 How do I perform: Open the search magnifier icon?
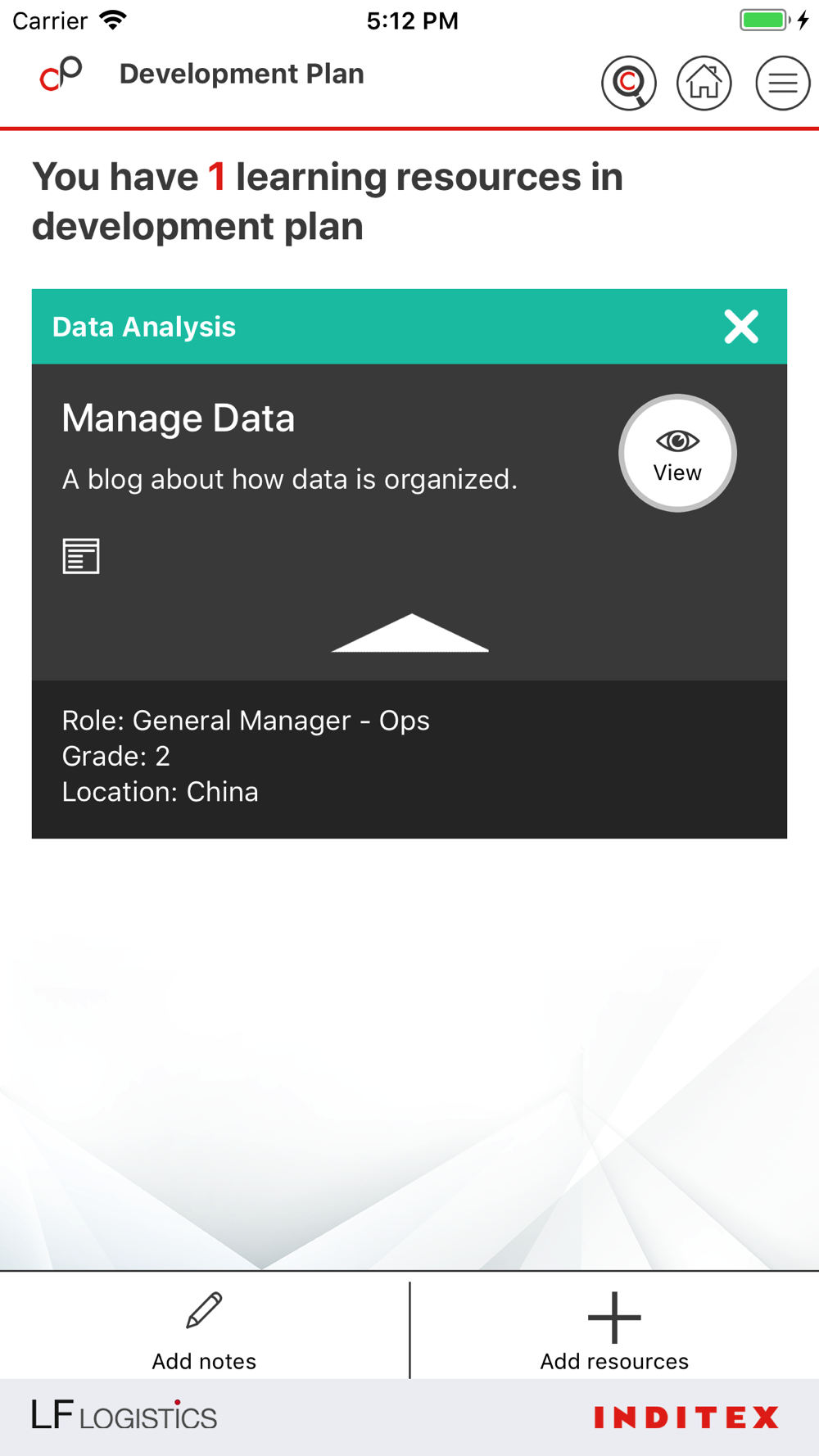click(x=628, y=83)
